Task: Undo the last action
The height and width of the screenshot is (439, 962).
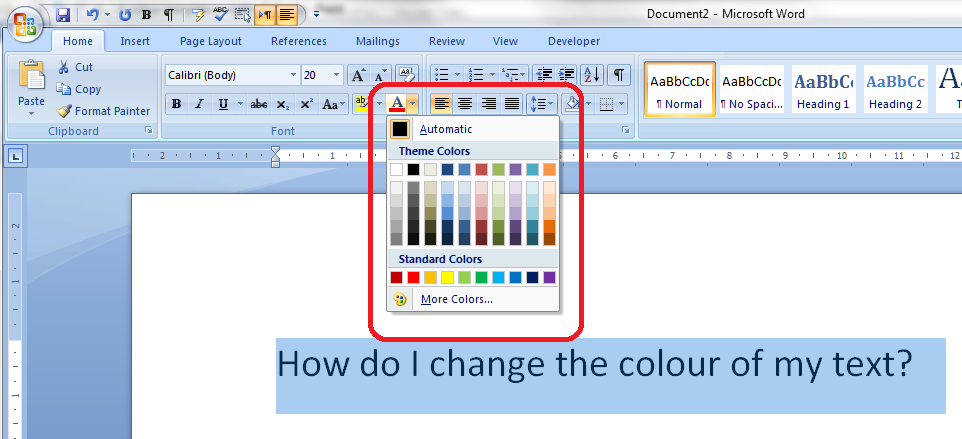Action: [92, 14]
